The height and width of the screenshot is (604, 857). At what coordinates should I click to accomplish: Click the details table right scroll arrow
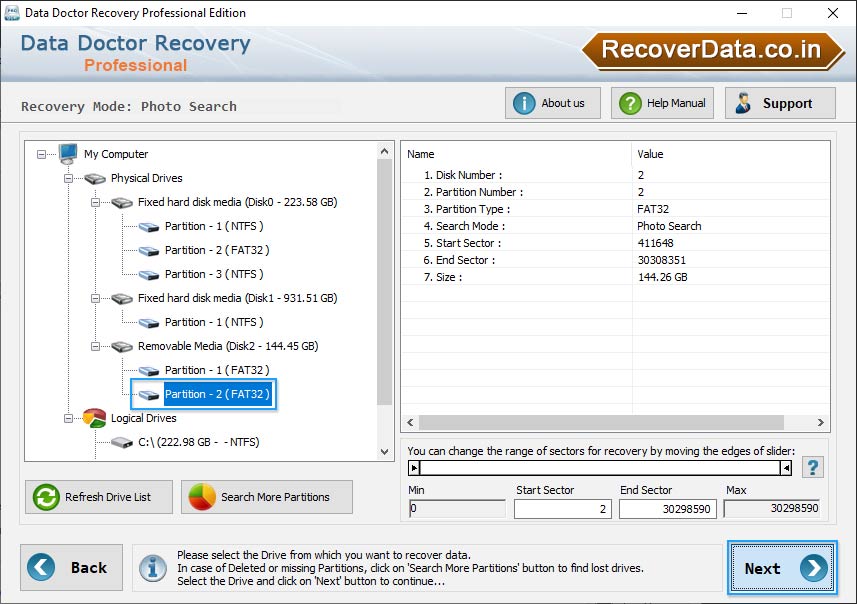[x=820, y=423]
